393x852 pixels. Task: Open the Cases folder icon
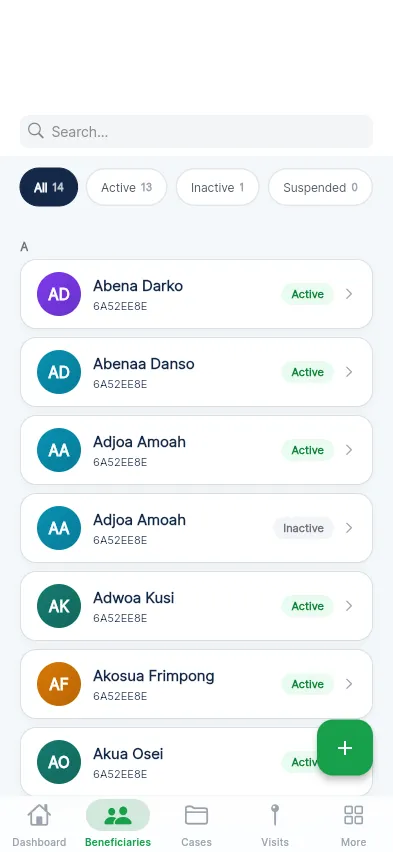[x=196, y=816]
